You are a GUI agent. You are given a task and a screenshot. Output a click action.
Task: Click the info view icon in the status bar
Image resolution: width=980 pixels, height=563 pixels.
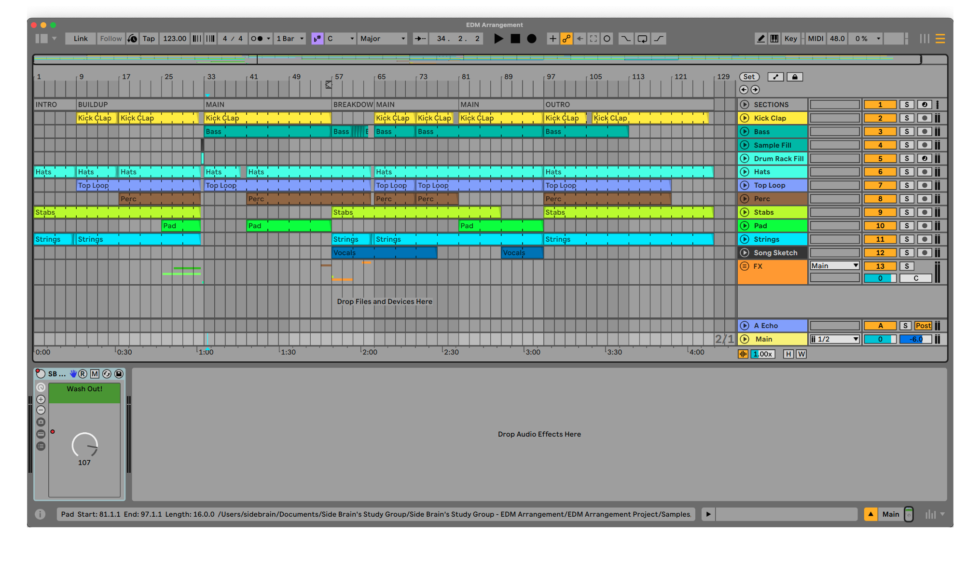(41, 514)
